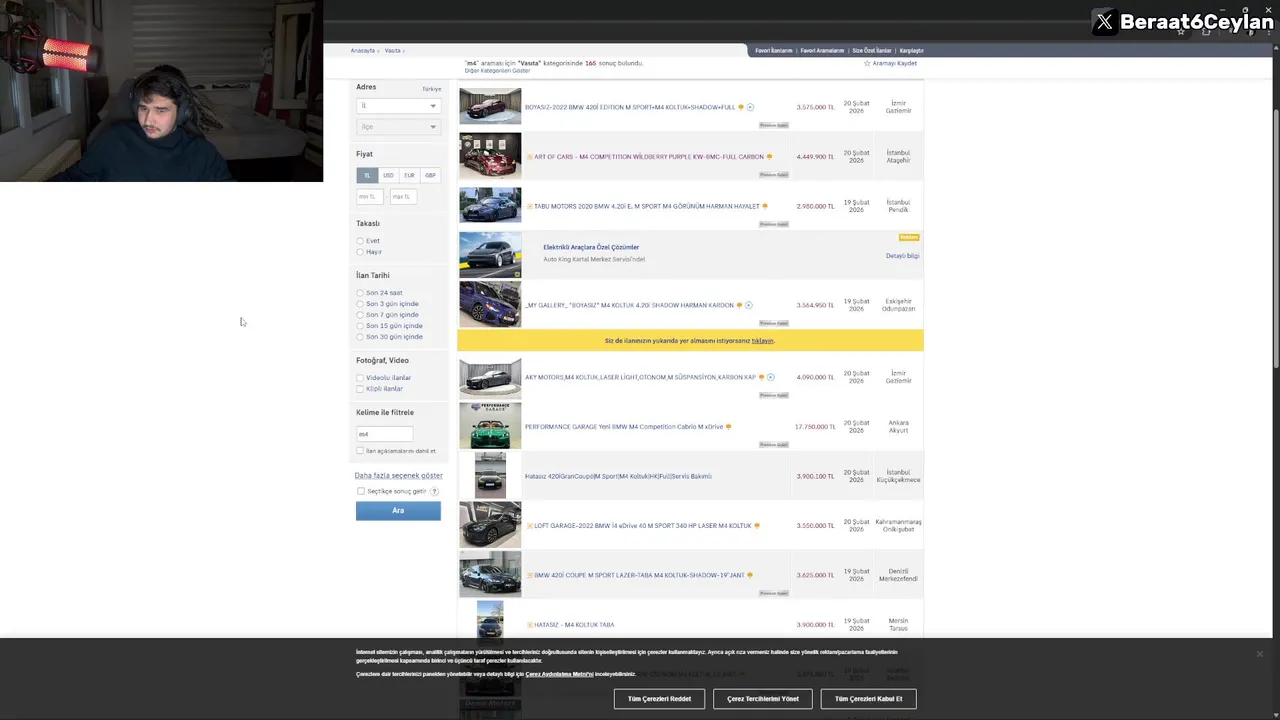Select Son 30 gün içinde filter

360,337
